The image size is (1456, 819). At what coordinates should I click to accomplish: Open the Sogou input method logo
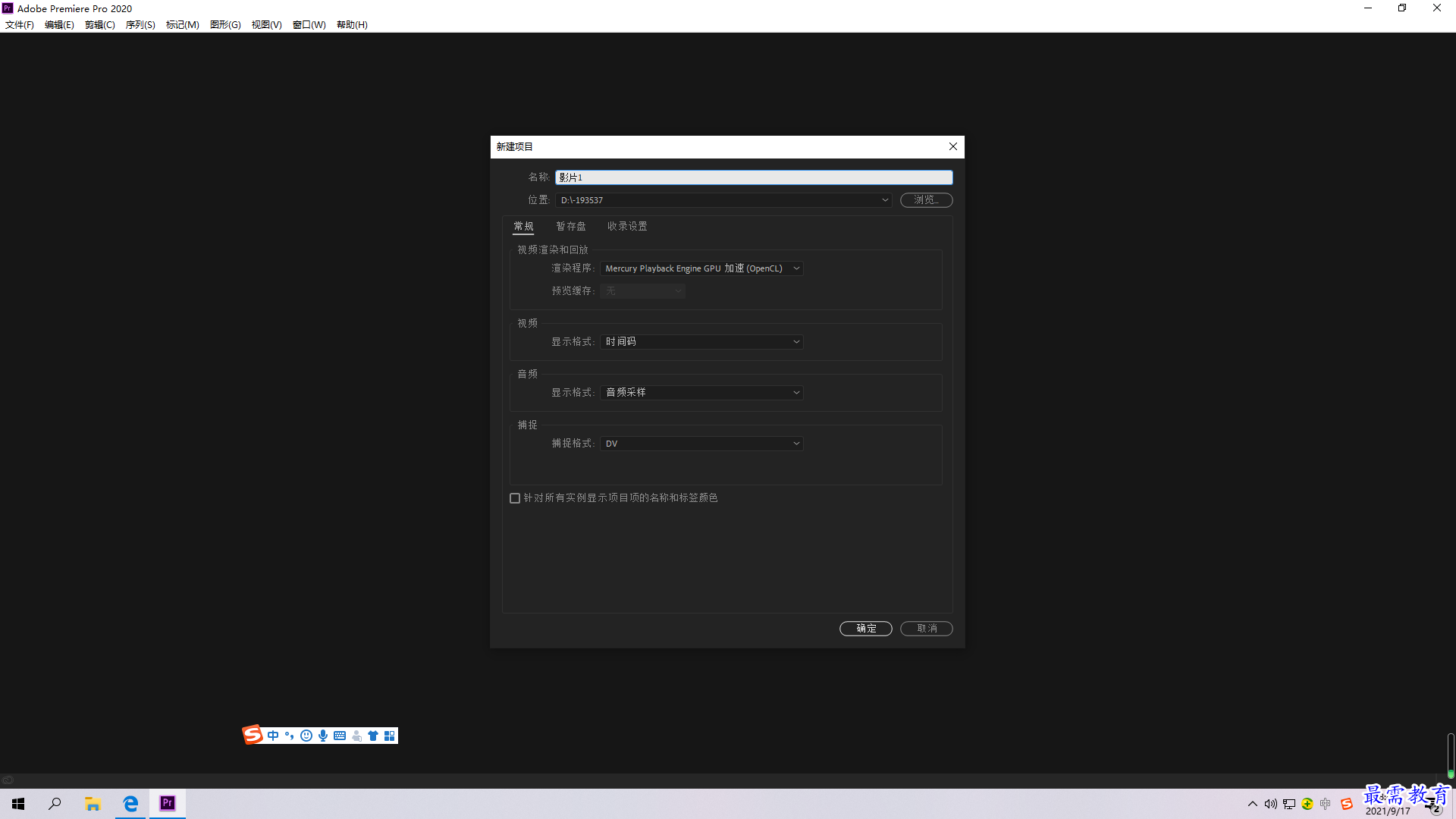[253, 734]
